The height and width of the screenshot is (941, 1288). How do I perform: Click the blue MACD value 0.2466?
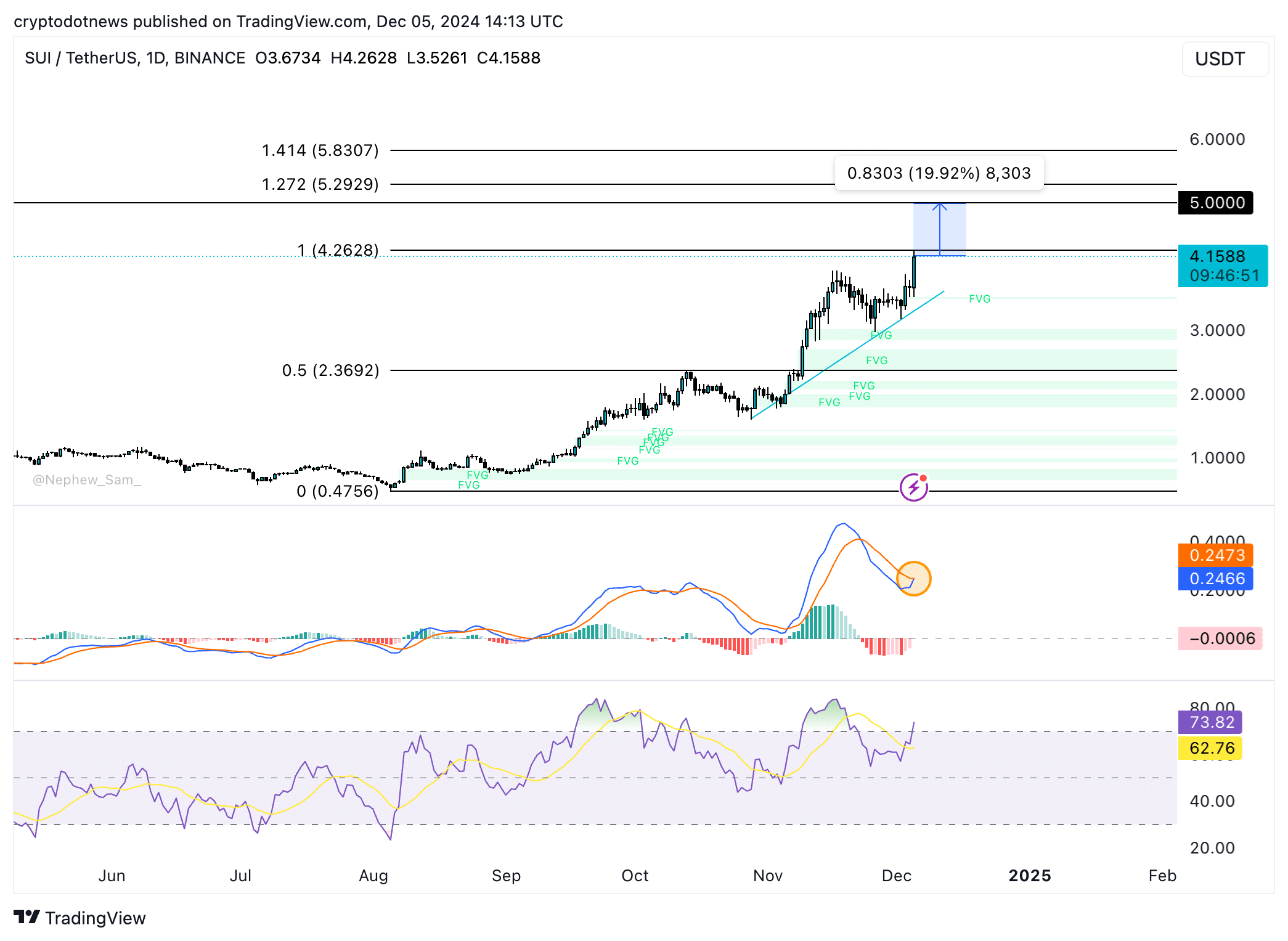[1215, 579]
